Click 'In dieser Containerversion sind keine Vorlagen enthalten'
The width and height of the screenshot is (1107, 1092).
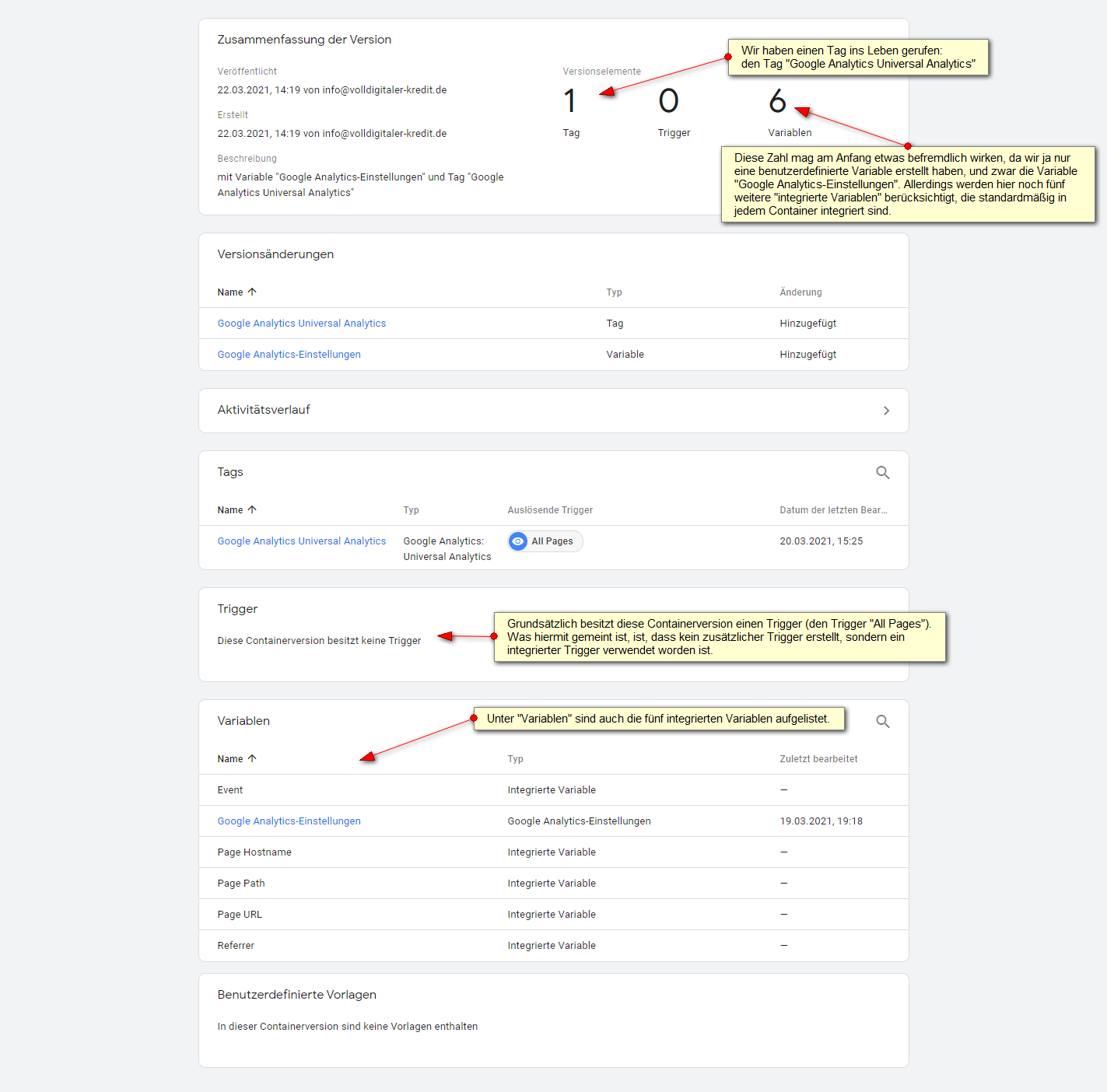(x=348, y=1027)
